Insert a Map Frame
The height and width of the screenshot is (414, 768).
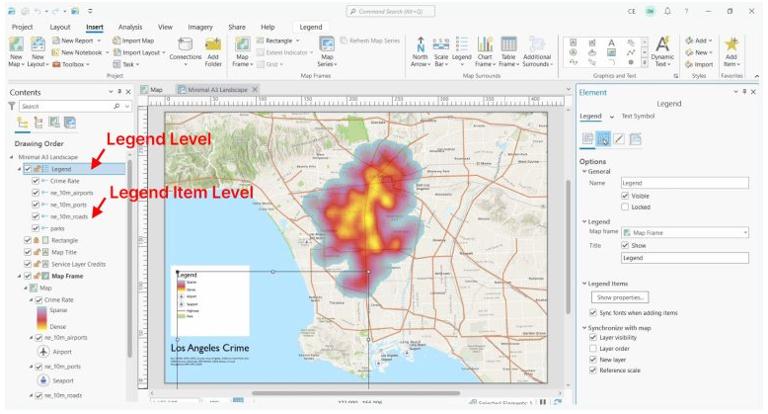tap(242, 45)
